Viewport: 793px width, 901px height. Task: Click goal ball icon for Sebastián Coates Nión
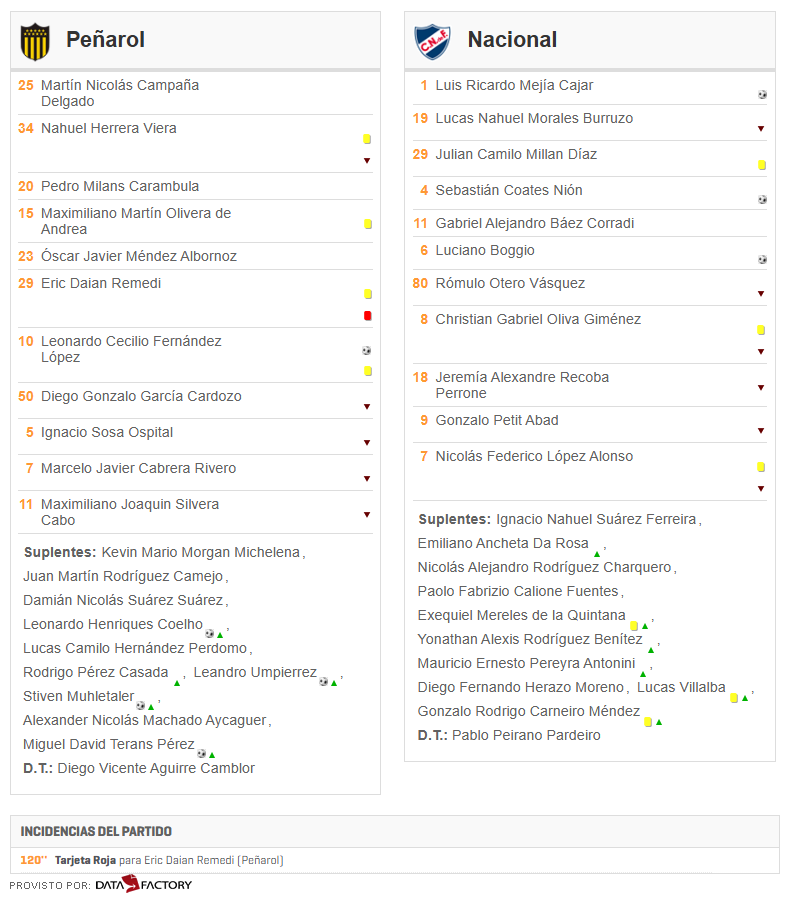pos(762,199)
